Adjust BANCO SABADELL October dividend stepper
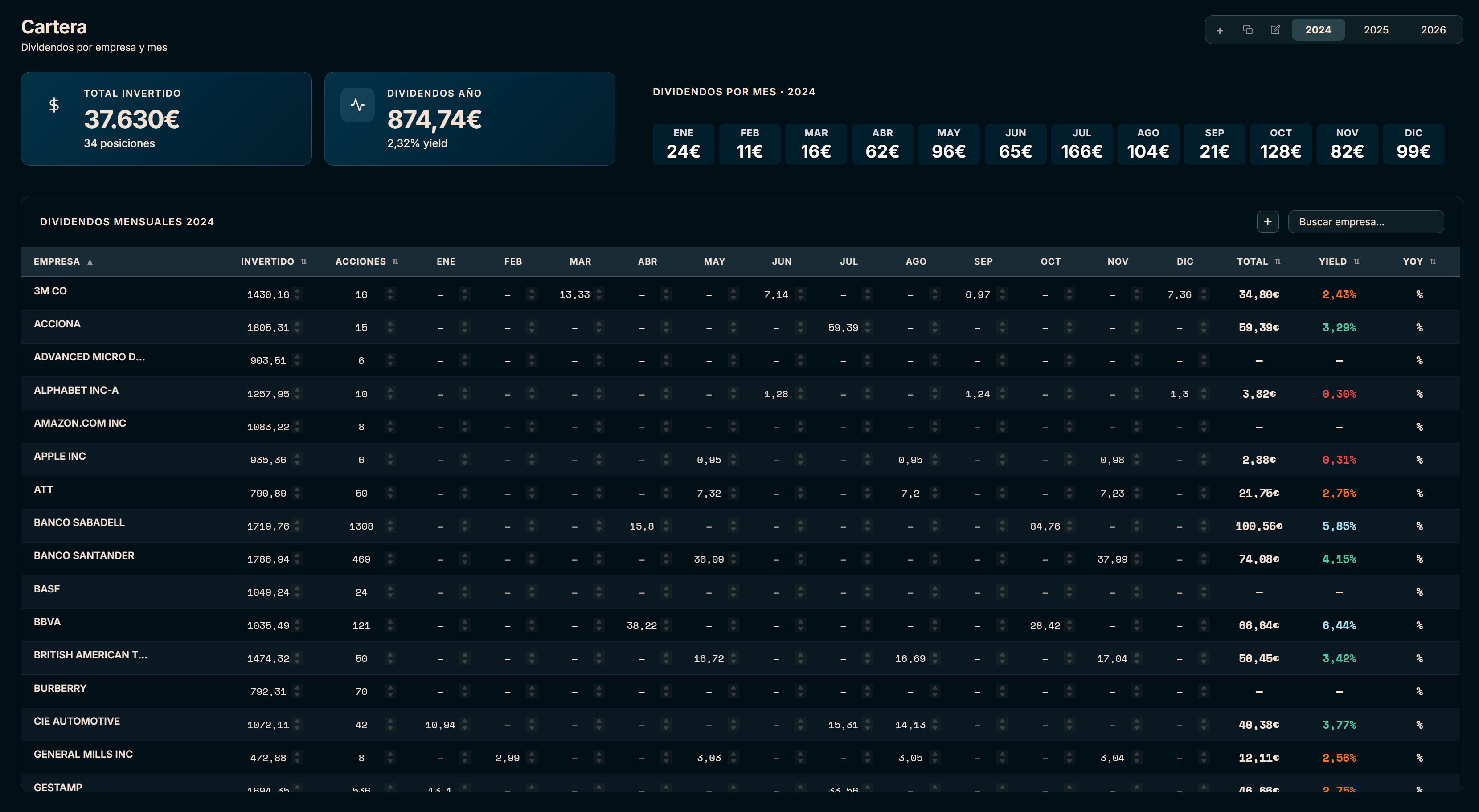The width and height of the screenshot is (1479, 812). [1069, 526]
